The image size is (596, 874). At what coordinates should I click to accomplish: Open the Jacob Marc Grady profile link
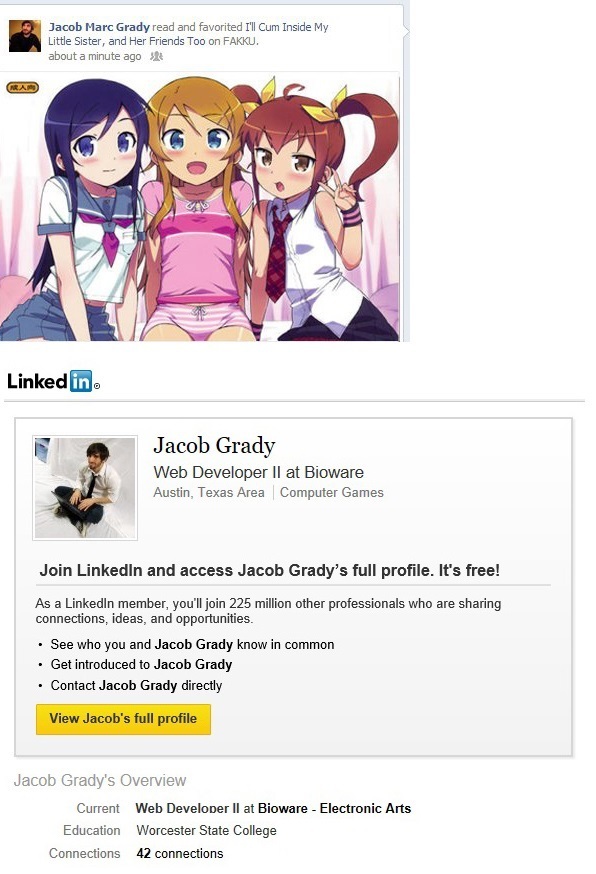[99, 27]
